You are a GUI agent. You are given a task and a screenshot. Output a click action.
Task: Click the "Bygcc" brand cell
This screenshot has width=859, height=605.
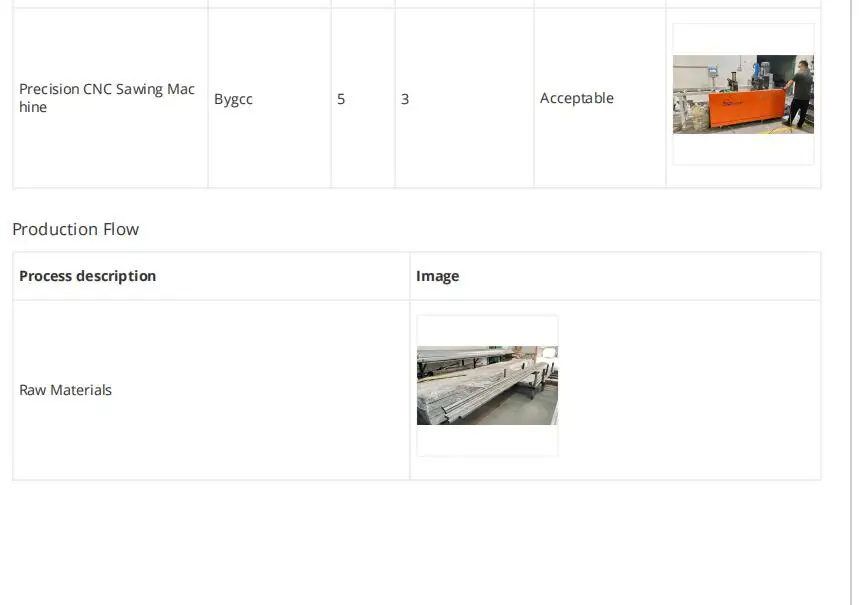click(233, 99)
